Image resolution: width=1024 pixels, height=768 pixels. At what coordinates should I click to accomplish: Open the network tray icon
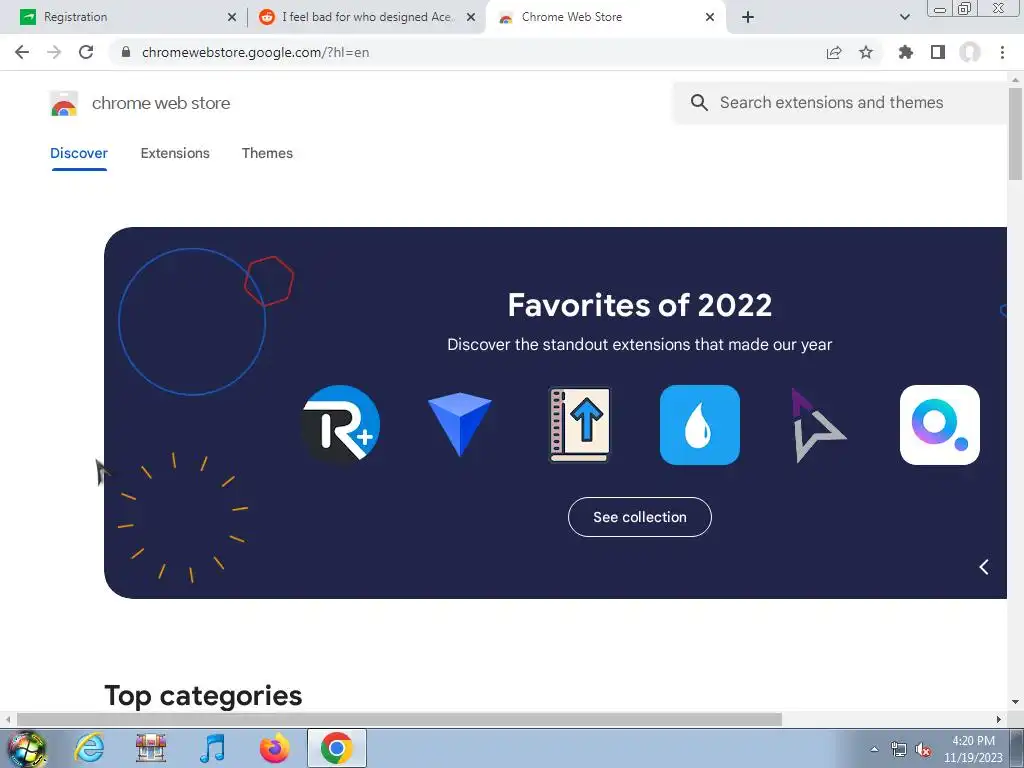[899, 750]
